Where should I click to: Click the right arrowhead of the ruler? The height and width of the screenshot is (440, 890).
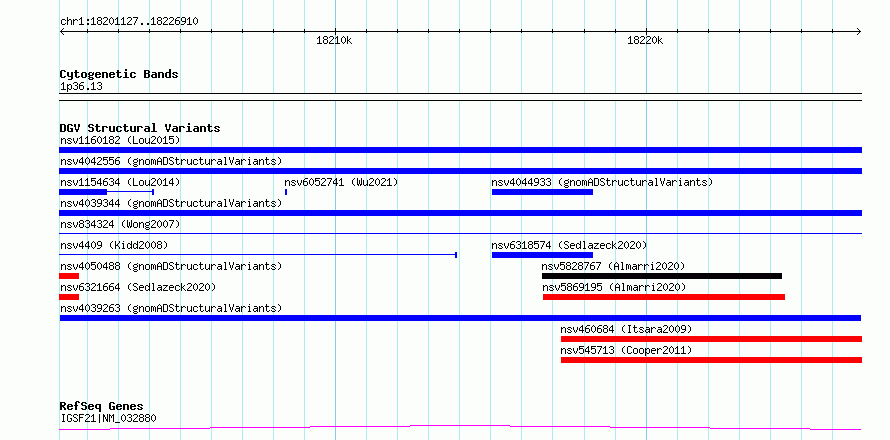point(859,31)
